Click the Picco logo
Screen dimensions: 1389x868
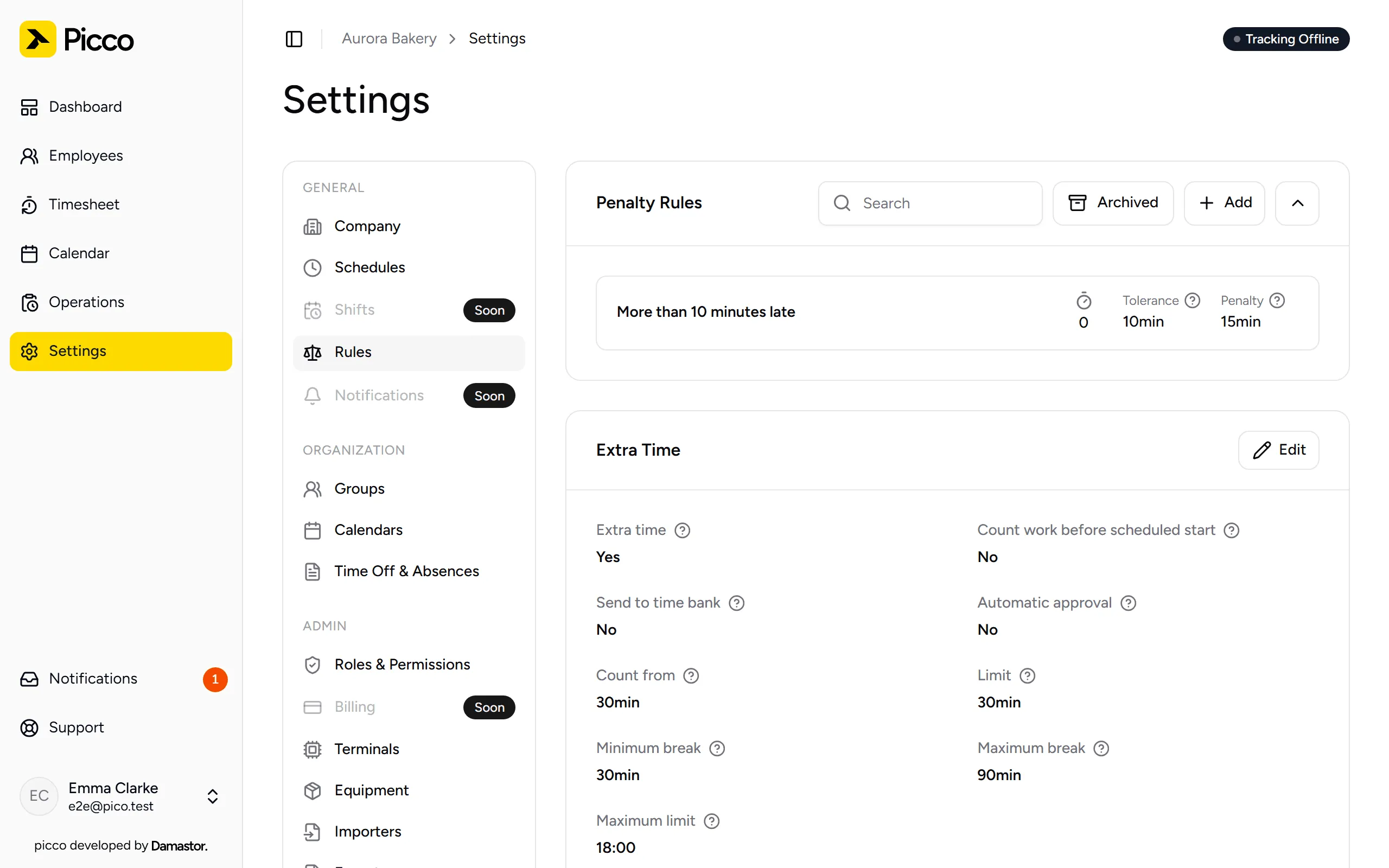pyautogui.click(x=77, y=39)
